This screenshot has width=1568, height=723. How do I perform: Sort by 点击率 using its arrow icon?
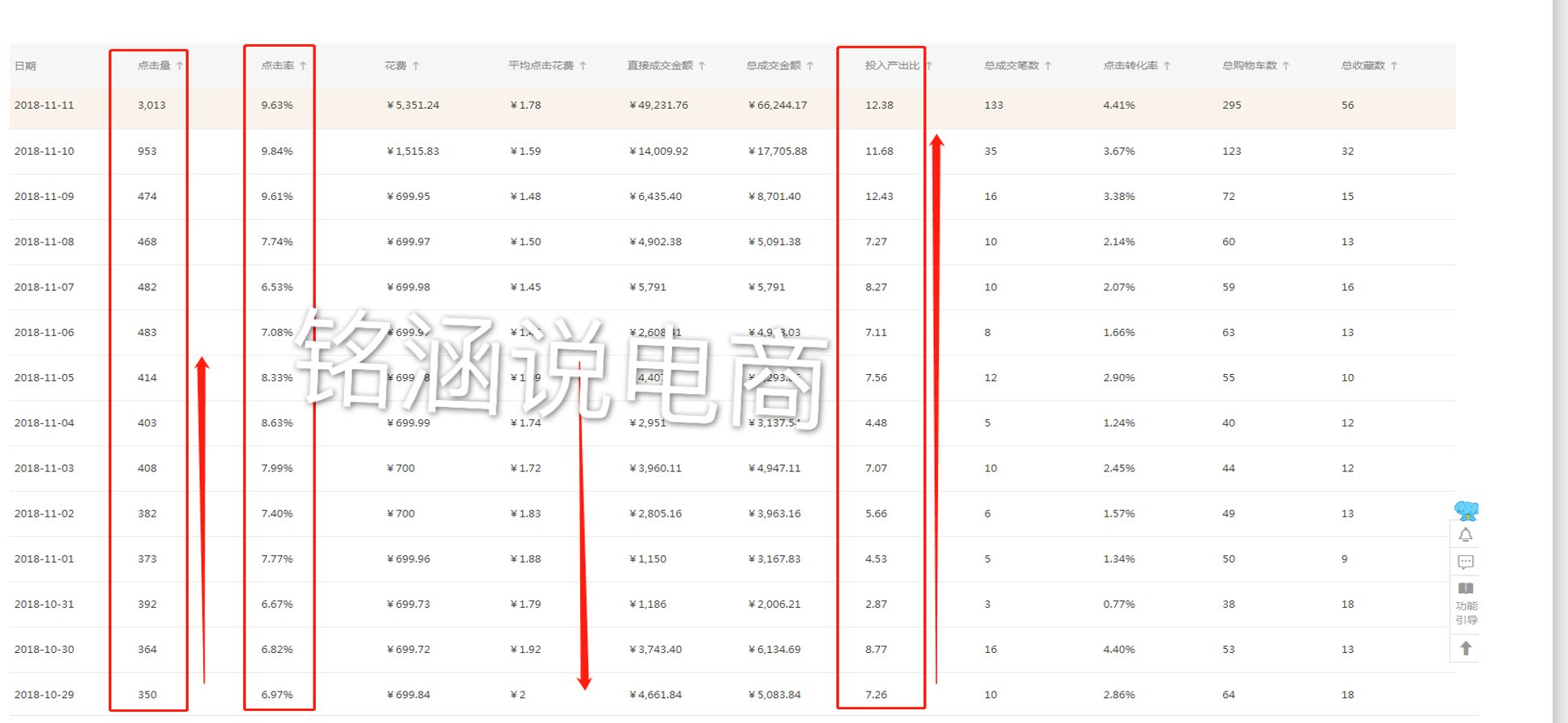[303, 66]
